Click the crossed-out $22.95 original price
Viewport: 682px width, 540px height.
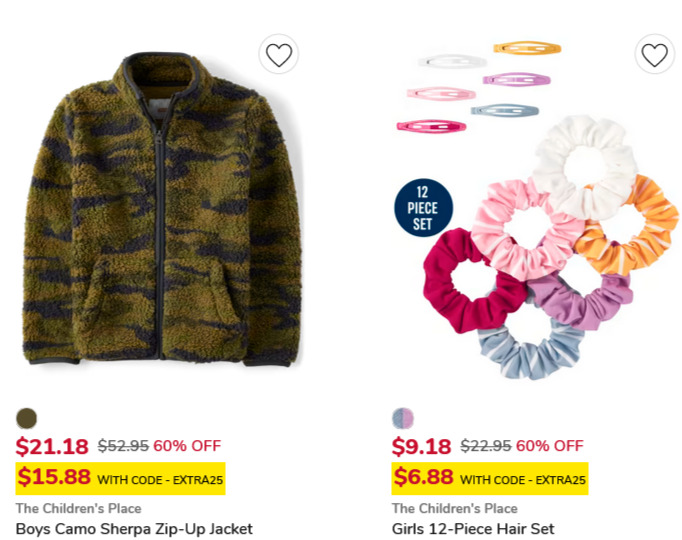[x=486, y=446]
